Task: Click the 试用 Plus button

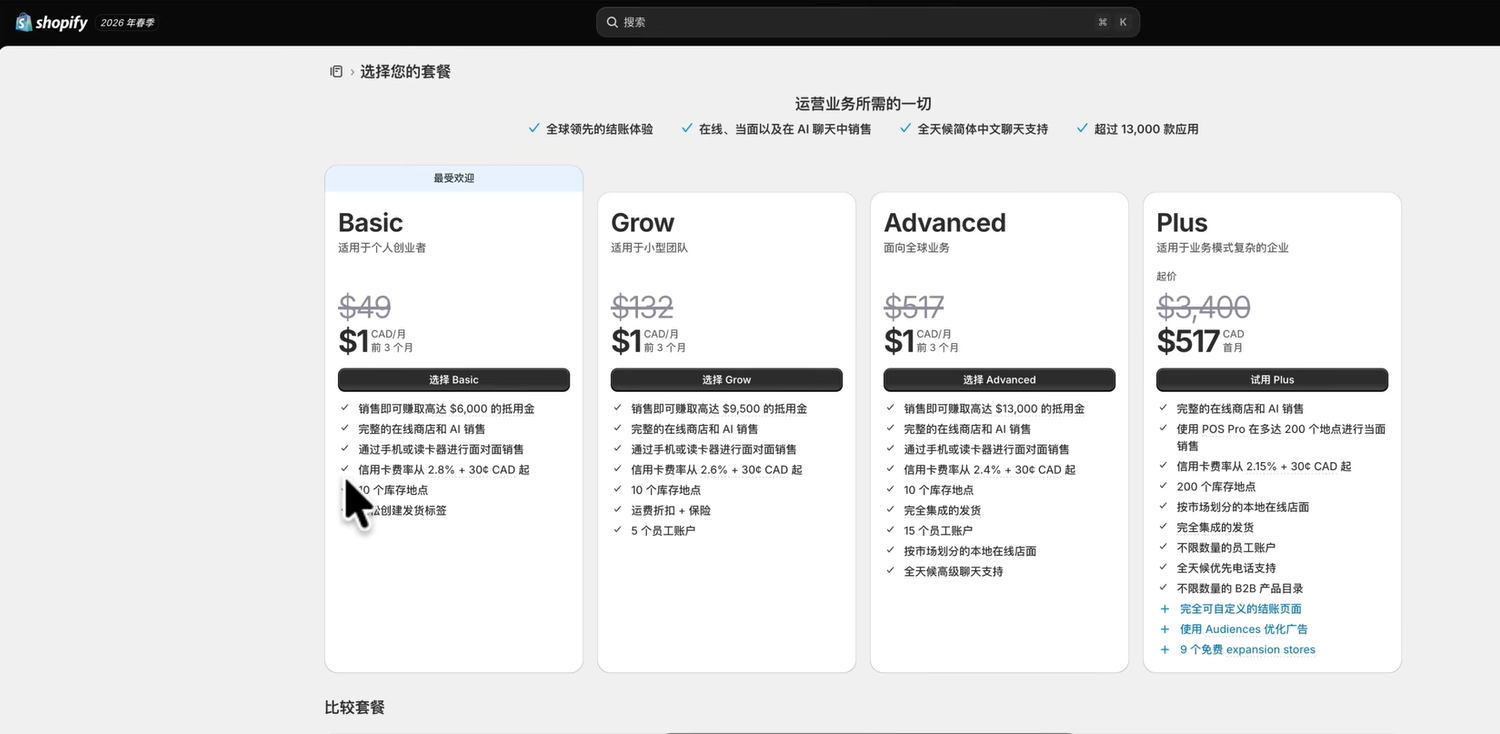Action: click(1272, 380)
